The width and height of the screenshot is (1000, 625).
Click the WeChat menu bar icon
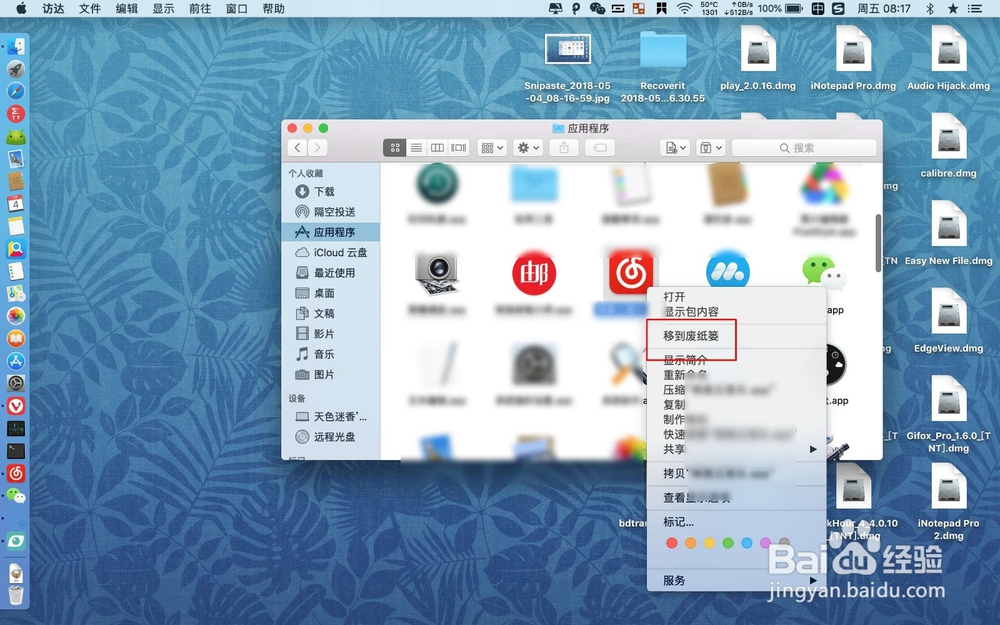tap(598, 8)
